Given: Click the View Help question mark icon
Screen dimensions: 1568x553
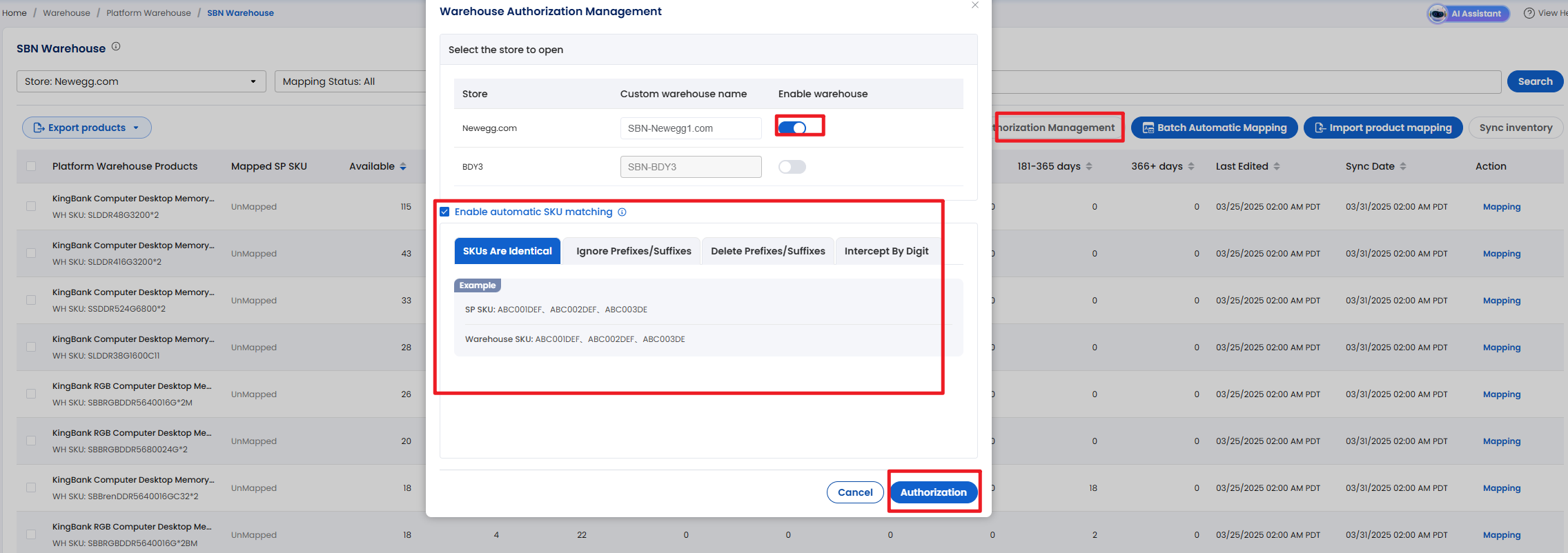Looking at the screenshot, I should point(1529,13).
